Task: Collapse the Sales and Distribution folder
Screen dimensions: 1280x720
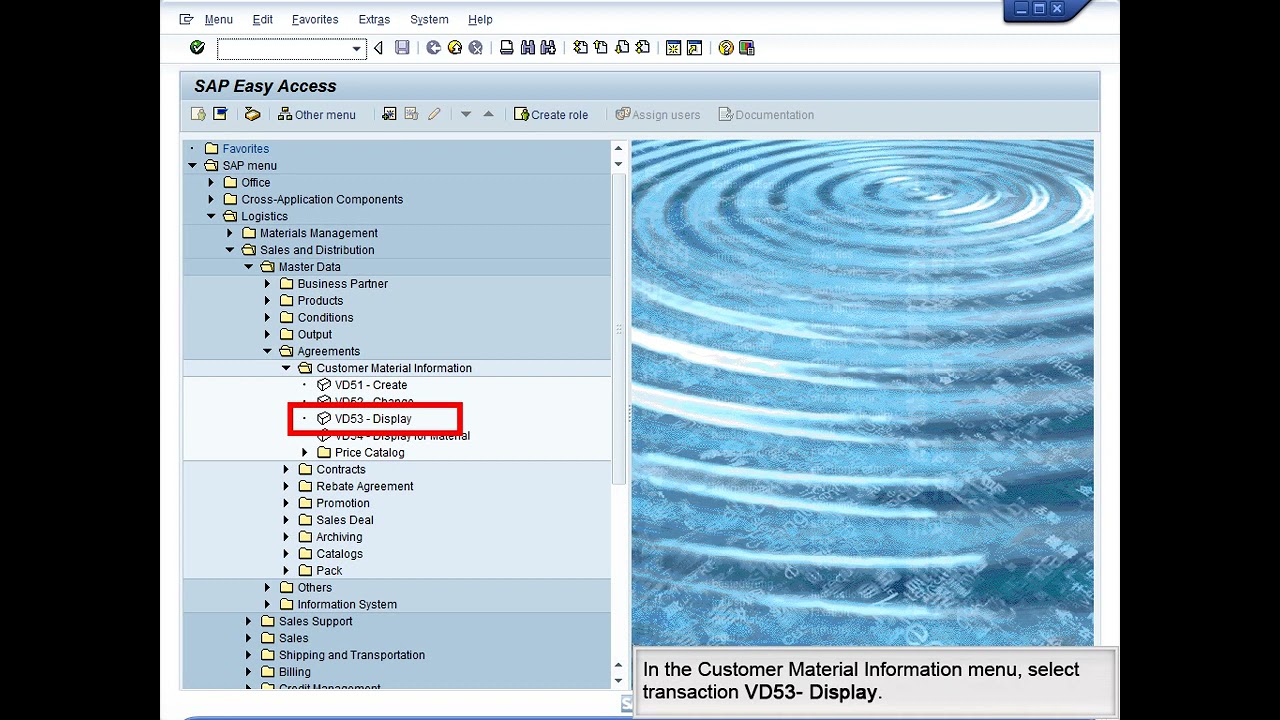Action: click(230, 250)
